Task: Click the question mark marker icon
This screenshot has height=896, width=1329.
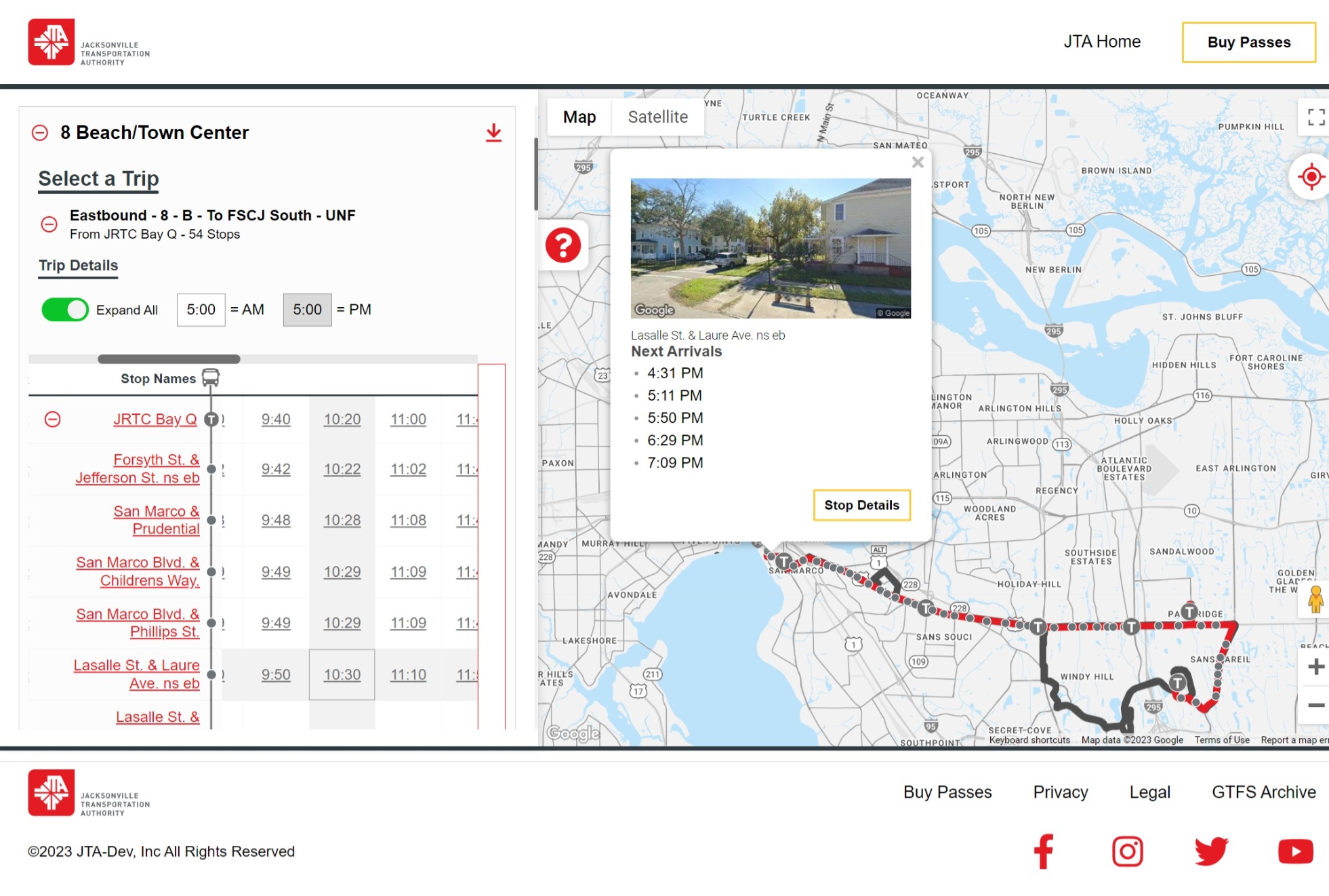Action: coord(562,245)
